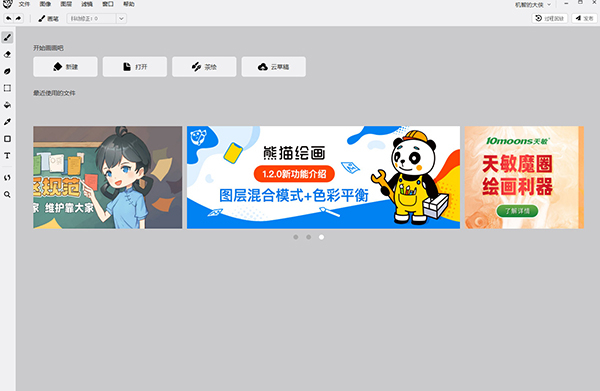Open the anime girl community rules banner
600x391 pixels.
pyautogui.click(x=108, y=178)
